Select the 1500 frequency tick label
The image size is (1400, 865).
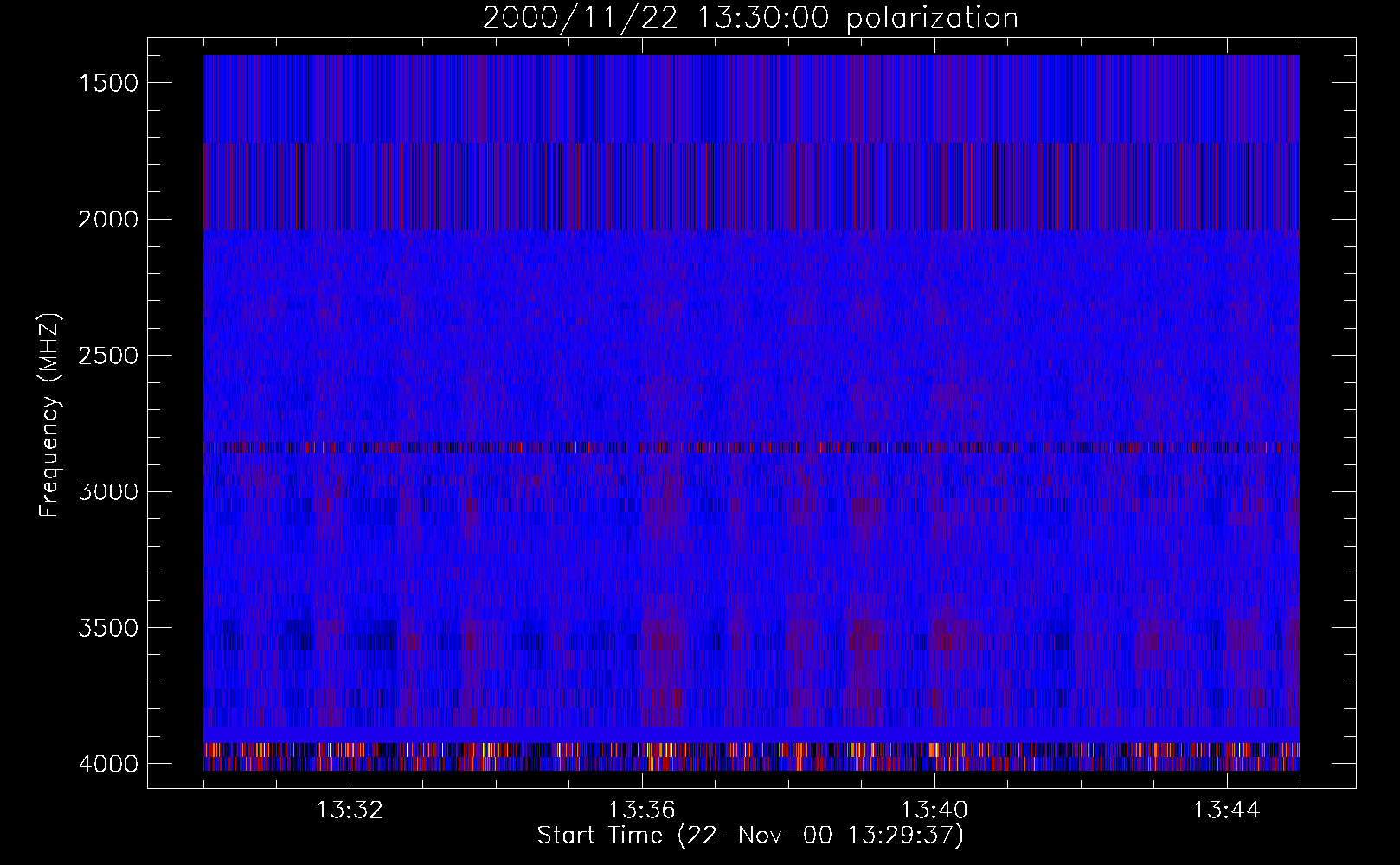pos(108,83)
